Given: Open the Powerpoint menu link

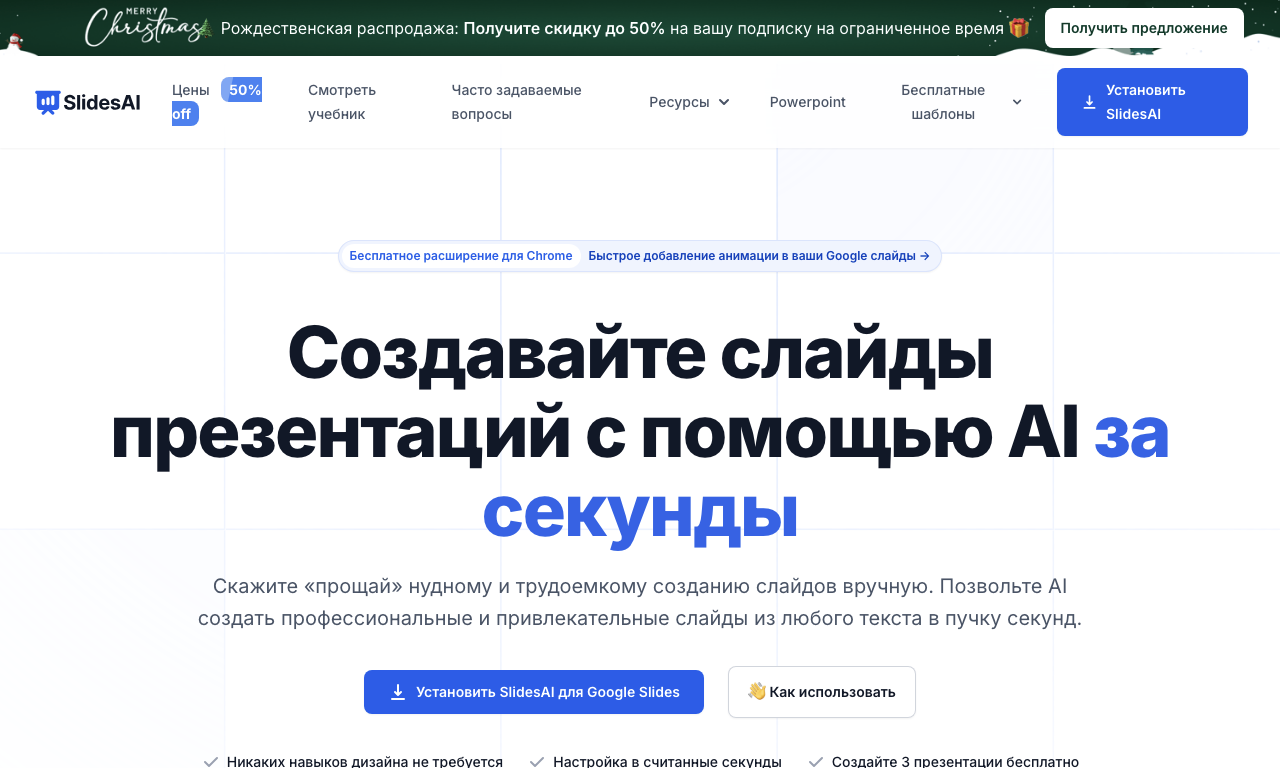Looking at the screenshot, I should pyautogui.click(x=808, y=102).
